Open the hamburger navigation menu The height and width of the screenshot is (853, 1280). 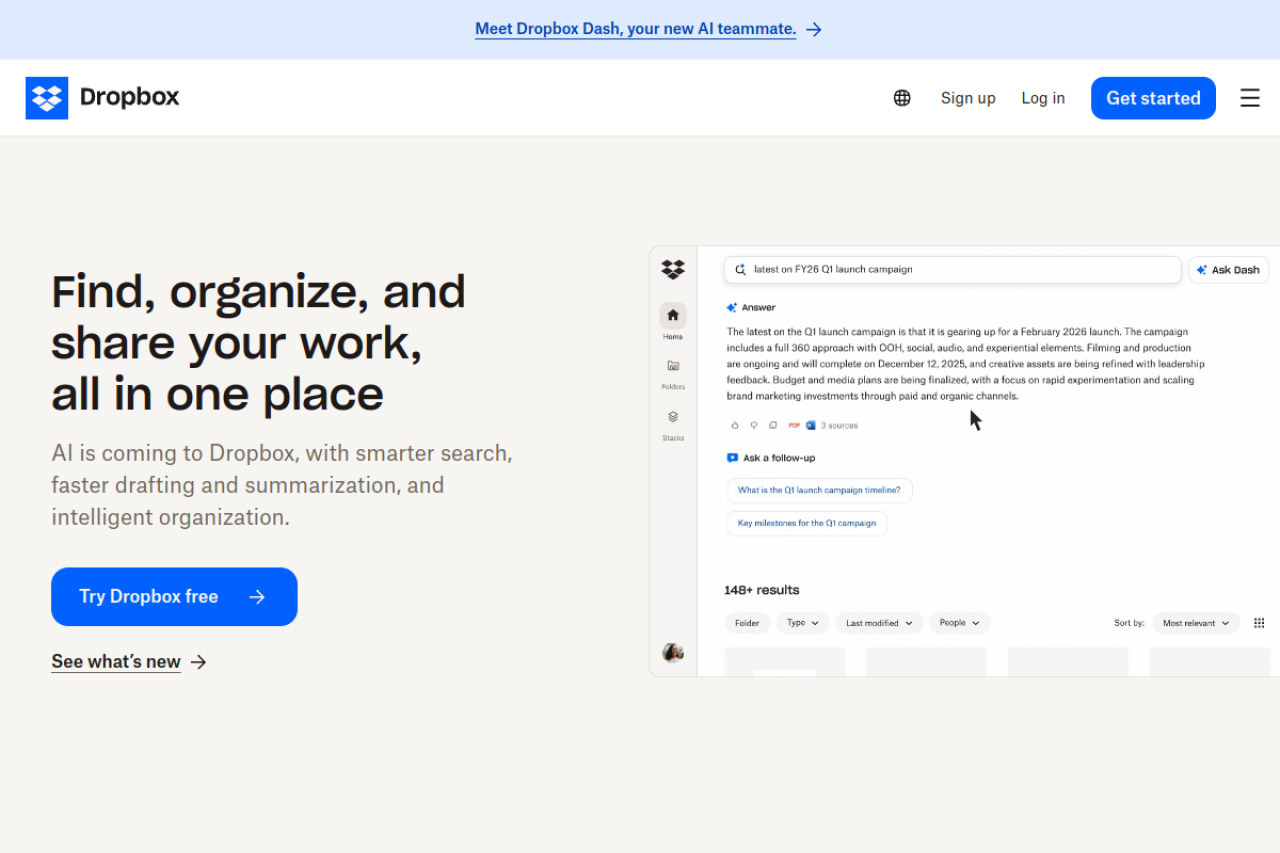pyautogui.click(x=1249, y=97)
